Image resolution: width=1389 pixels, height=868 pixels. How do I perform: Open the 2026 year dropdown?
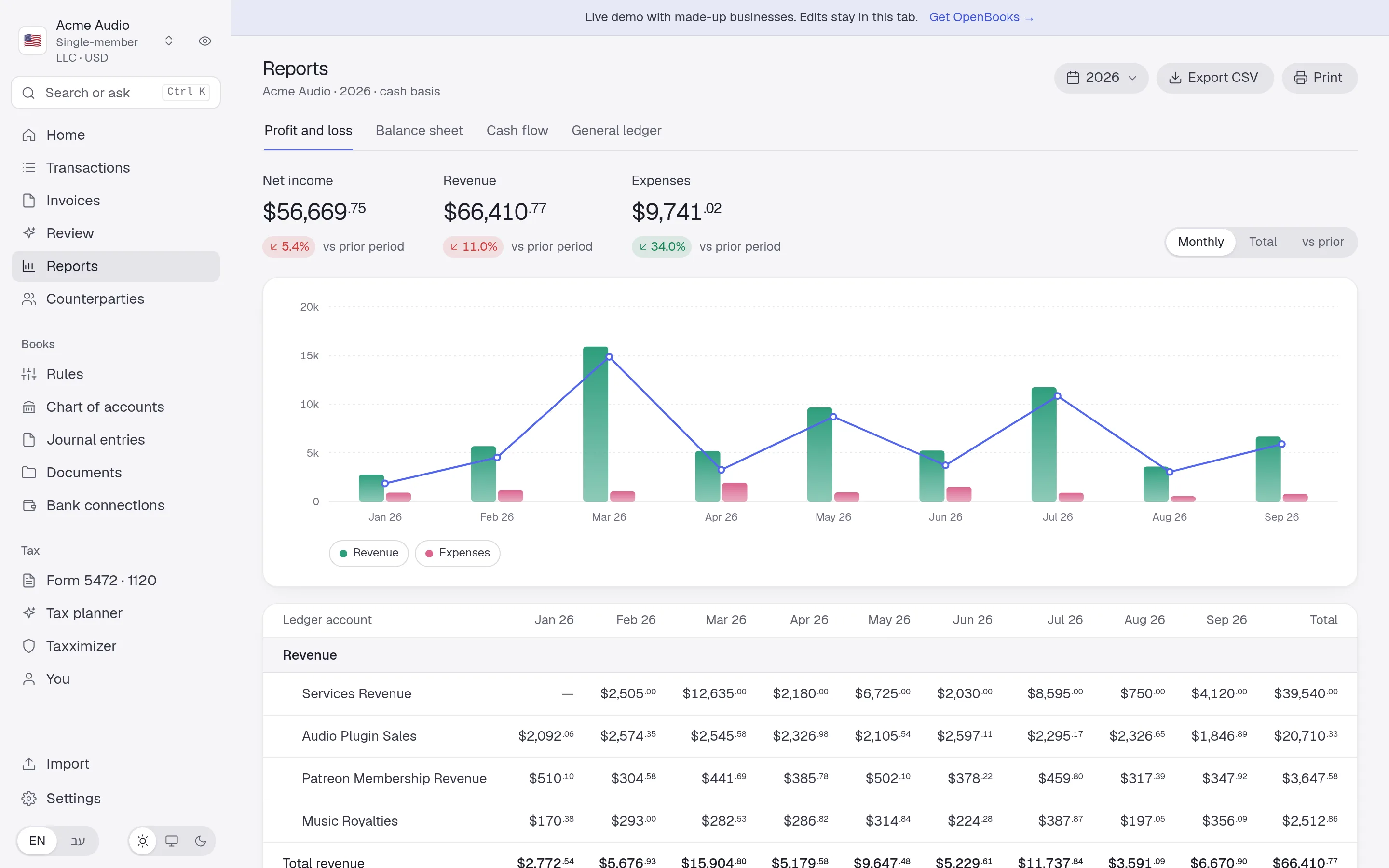[1101, 78]
